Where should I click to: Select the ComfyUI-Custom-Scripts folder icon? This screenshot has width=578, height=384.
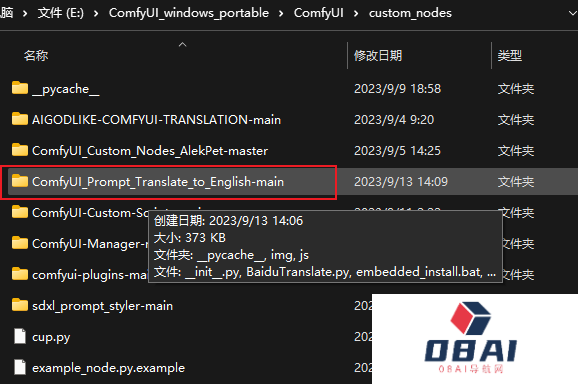(20, 212)
